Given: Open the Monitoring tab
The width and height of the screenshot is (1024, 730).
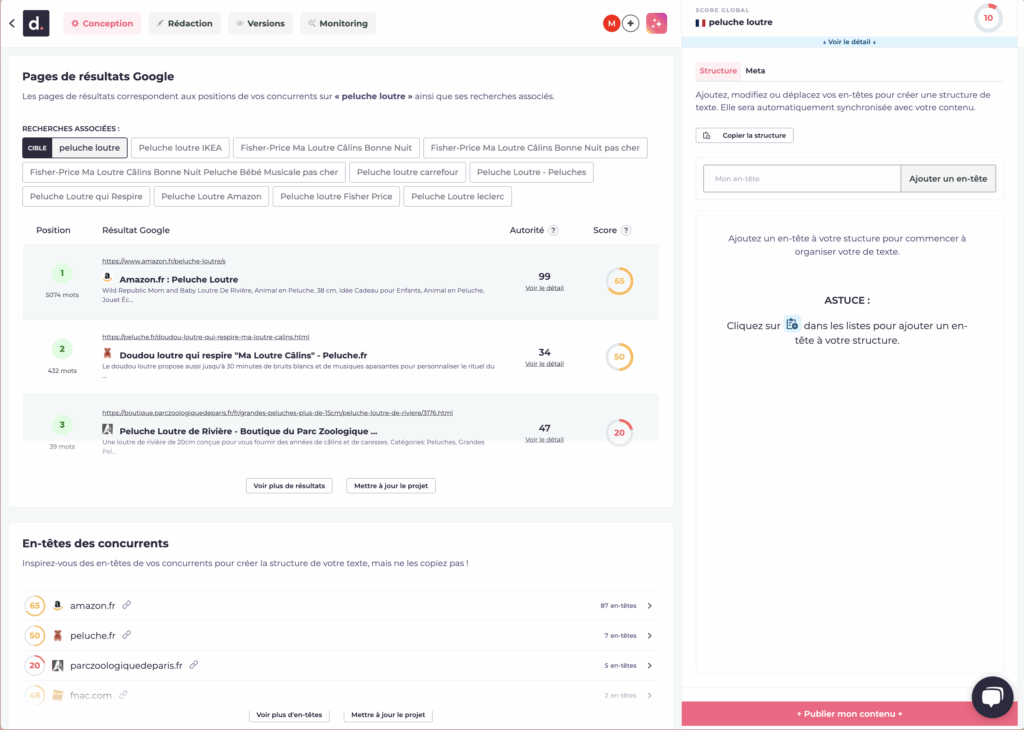Looking at the screenshot, I should 338,24.
